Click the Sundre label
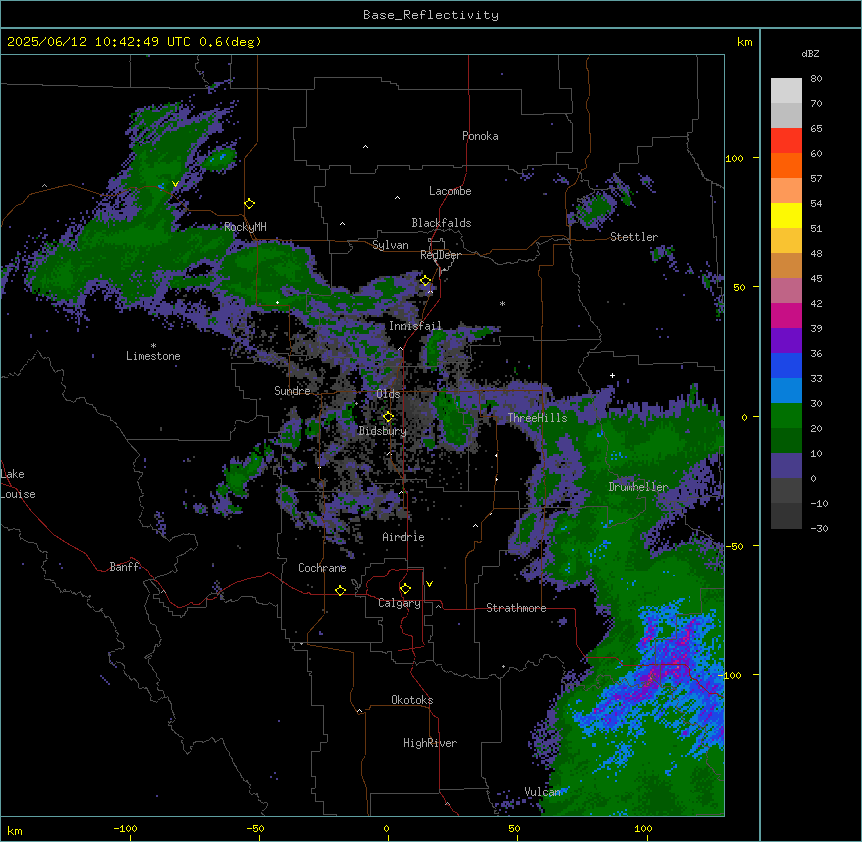The image size is (862, 842). (292, 391)
